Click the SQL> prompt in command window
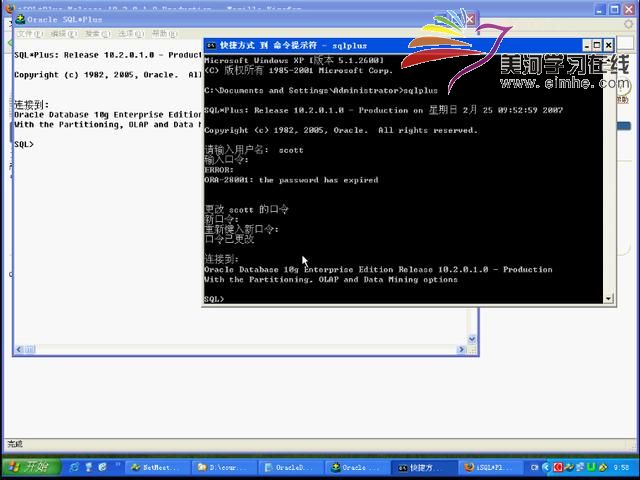 [x=214, y=299]
